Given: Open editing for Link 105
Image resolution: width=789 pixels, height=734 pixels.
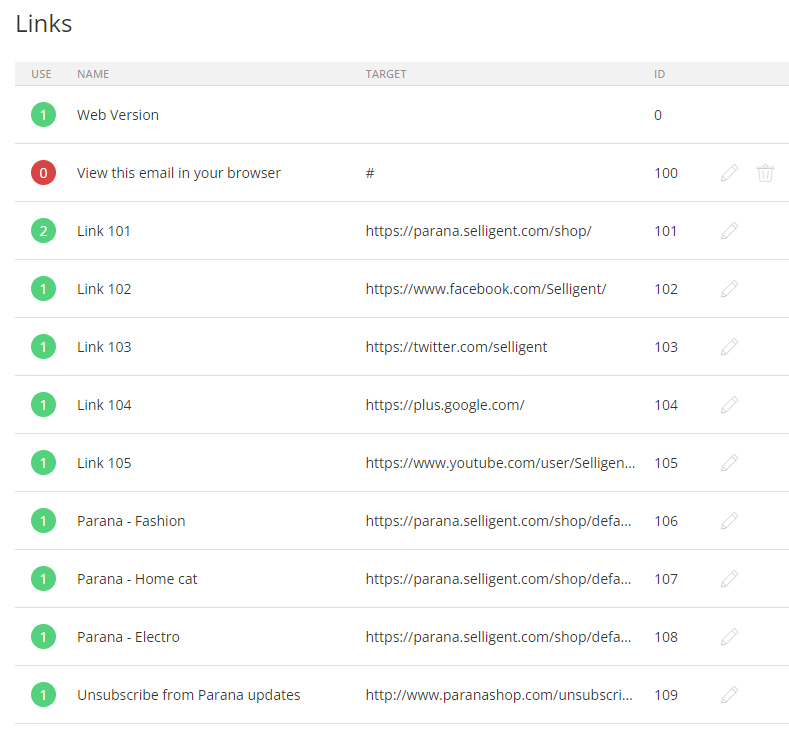Looking at the screenshot, I should pyautogui.click(x=729, y=463).
